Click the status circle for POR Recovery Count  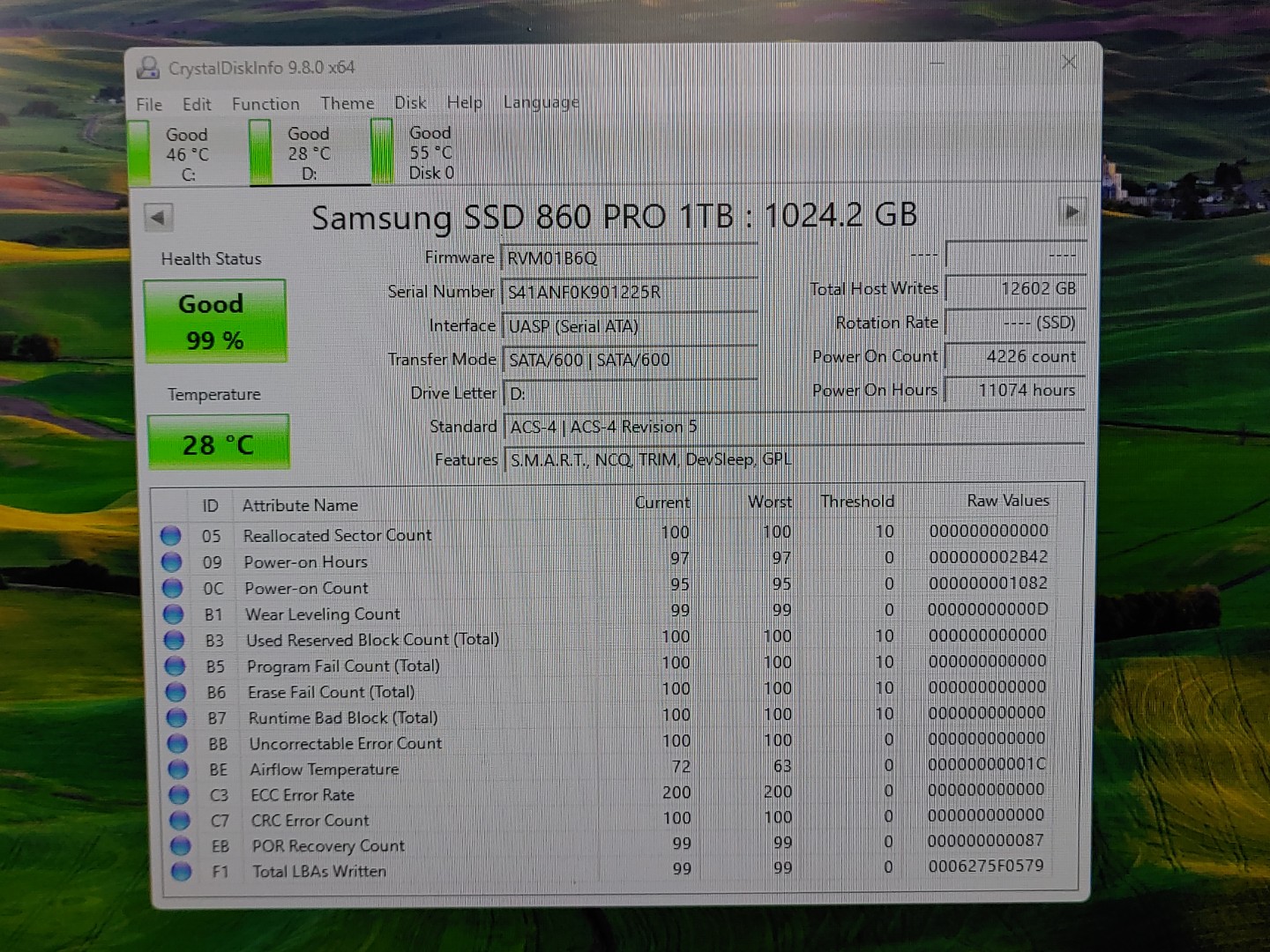[x=181, y=845]
